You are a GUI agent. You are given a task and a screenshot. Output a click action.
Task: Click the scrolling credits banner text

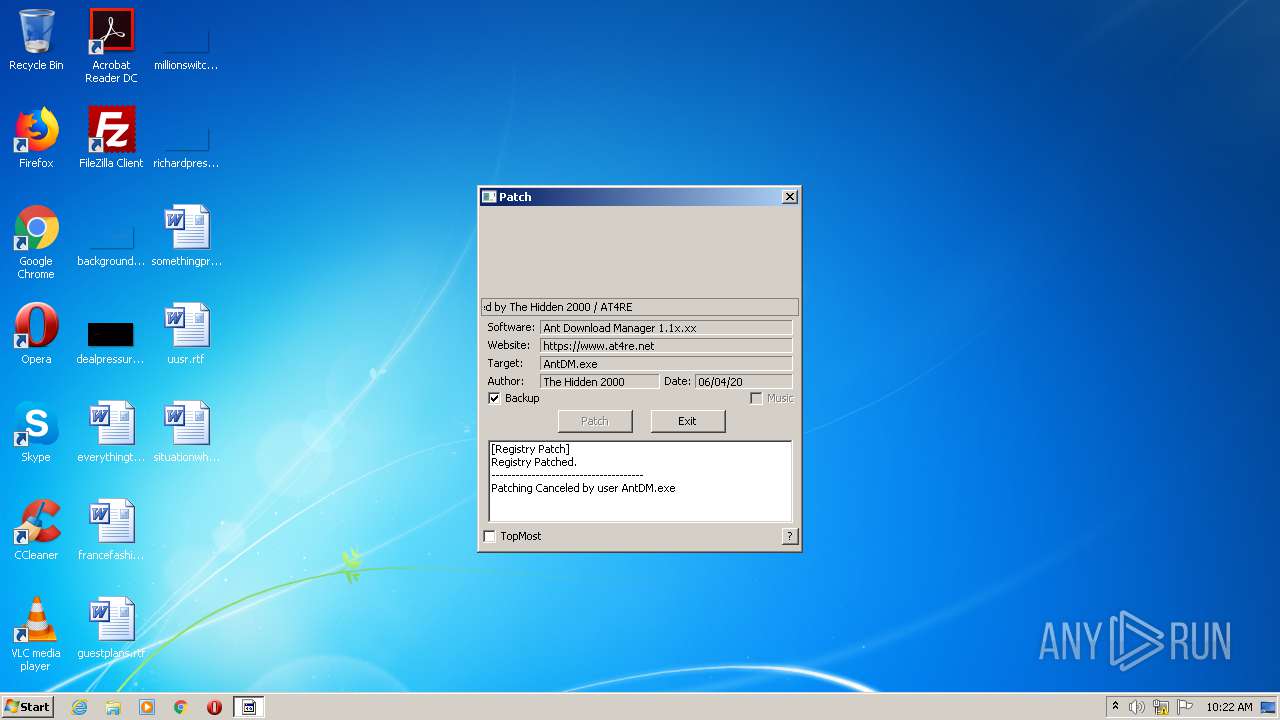(640, 307)
